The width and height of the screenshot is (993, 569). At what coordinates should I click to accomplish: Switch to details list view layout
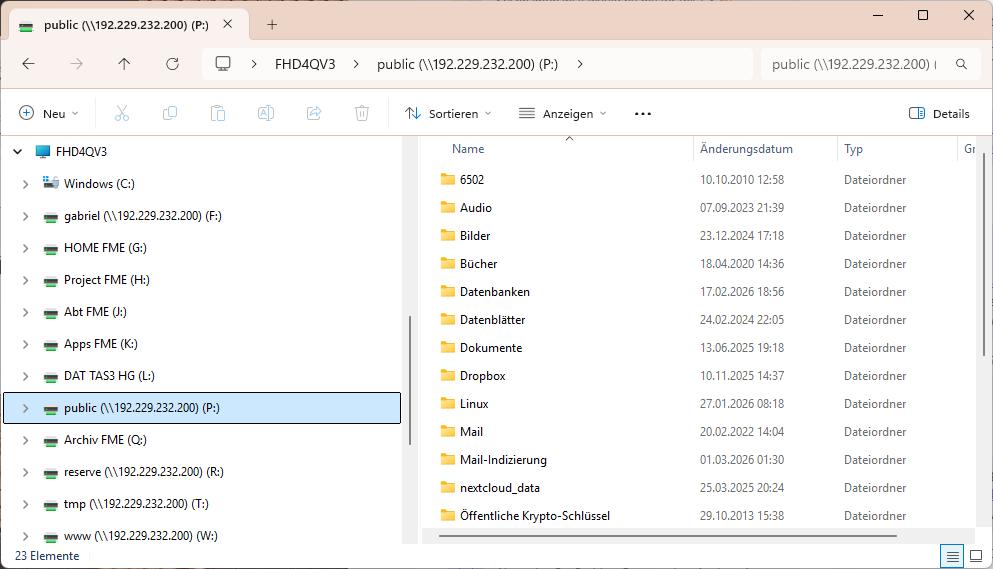point(952,556)
